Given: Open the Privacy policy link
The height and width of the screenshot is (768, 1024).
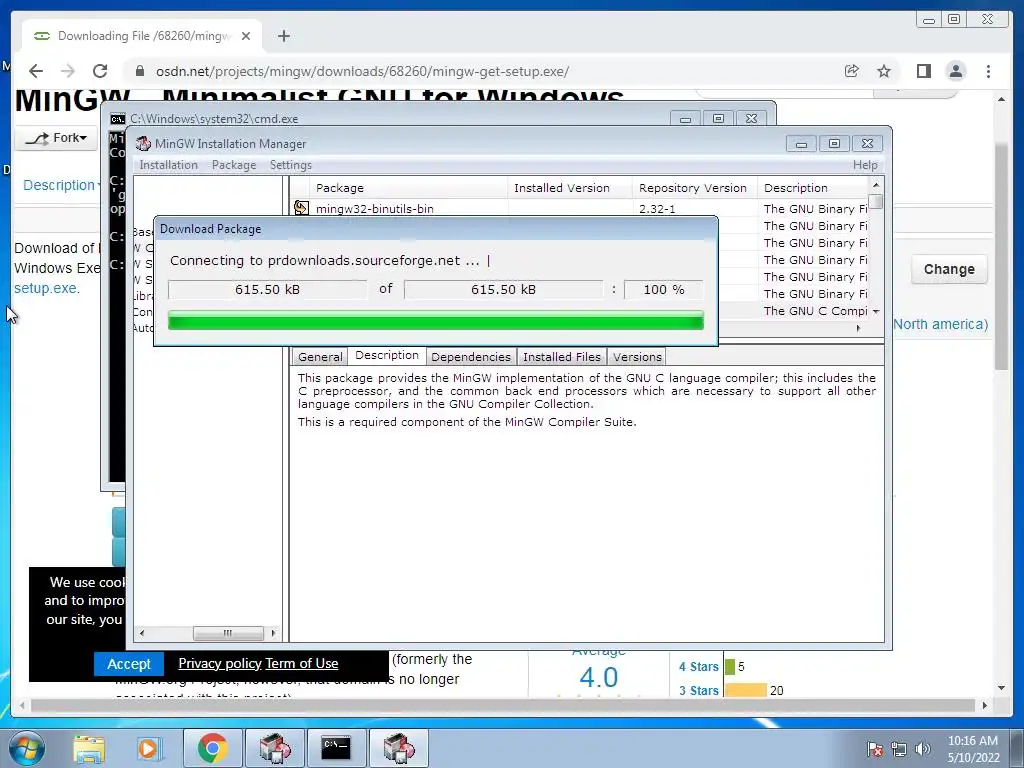Looking at the screenshot, I should [x=219, y=664].
